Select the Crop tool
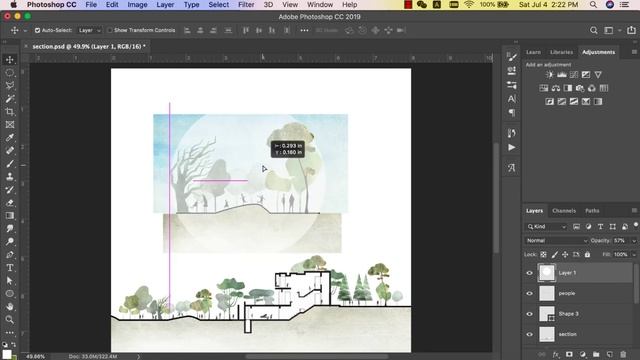The image size is (640, 360). [10, 112]
